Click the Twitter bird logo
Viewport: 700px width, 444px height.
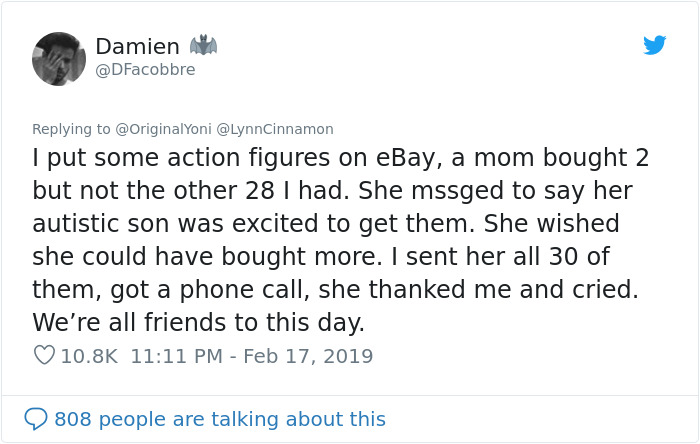point(654,45)
